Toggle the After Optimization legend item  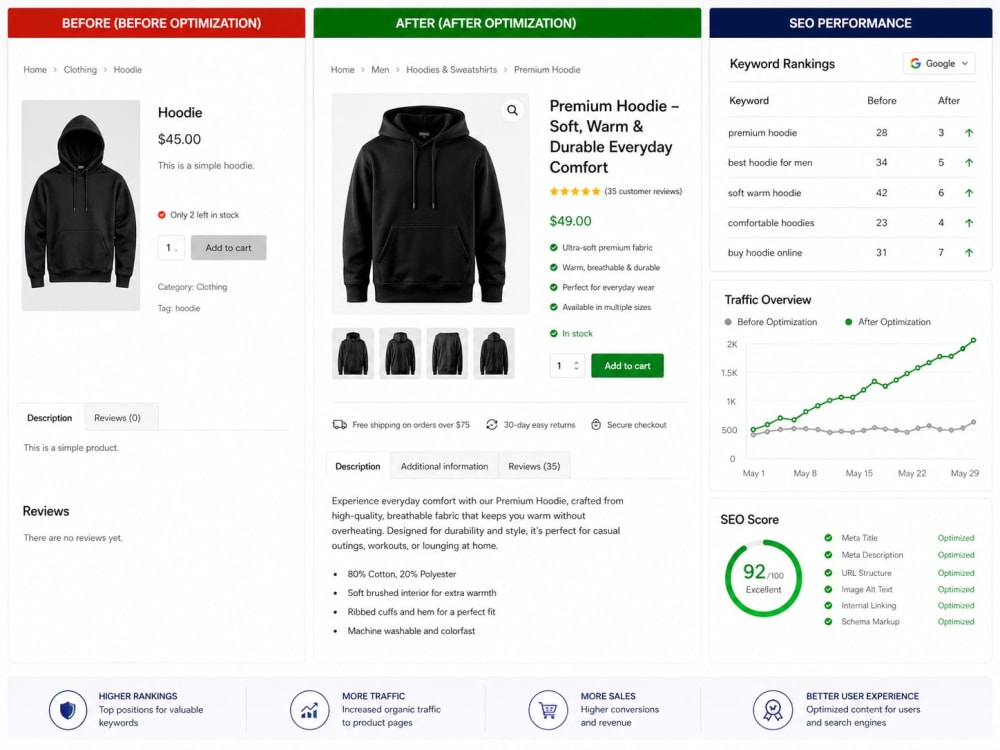coord(887,322)
